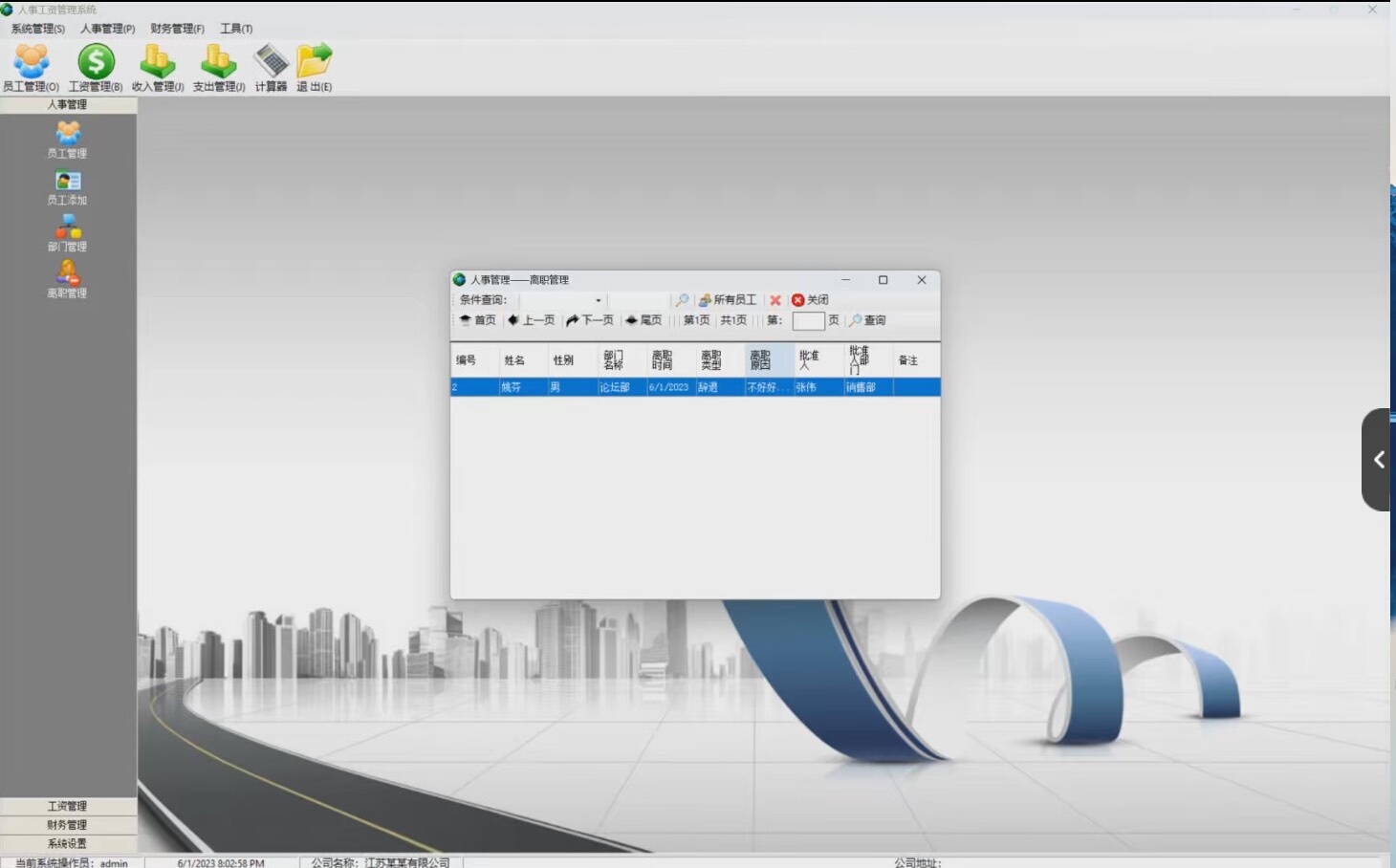The image size is (1396, 868).
Task: Select the 论坛部 department cell
Action: [622, 387]
